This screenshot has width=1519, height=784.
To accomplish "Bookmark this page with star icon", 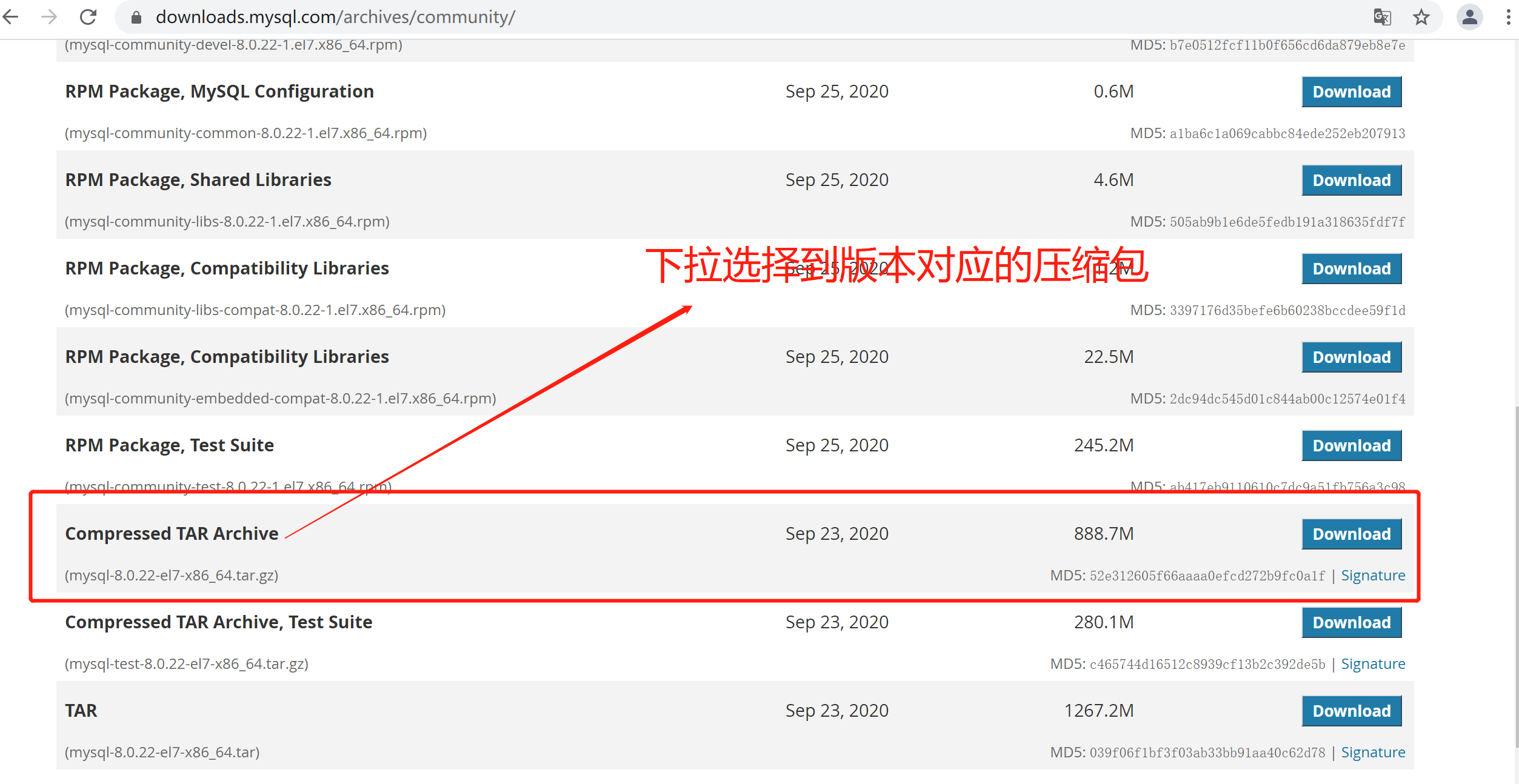I will (x=1421, y=17).
